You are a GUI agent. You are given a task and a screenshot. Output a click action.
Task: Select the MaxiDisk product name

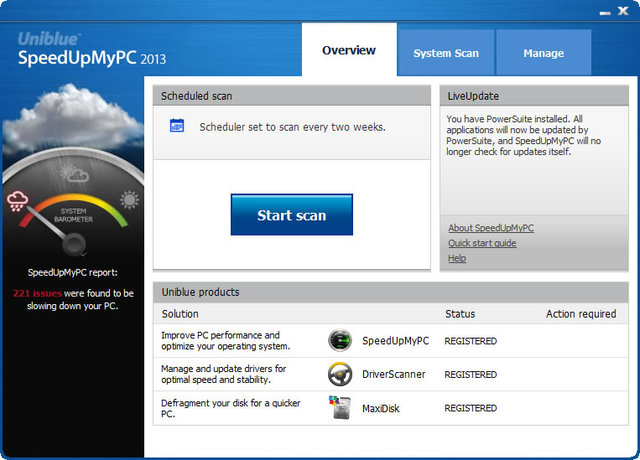(381, 408)
